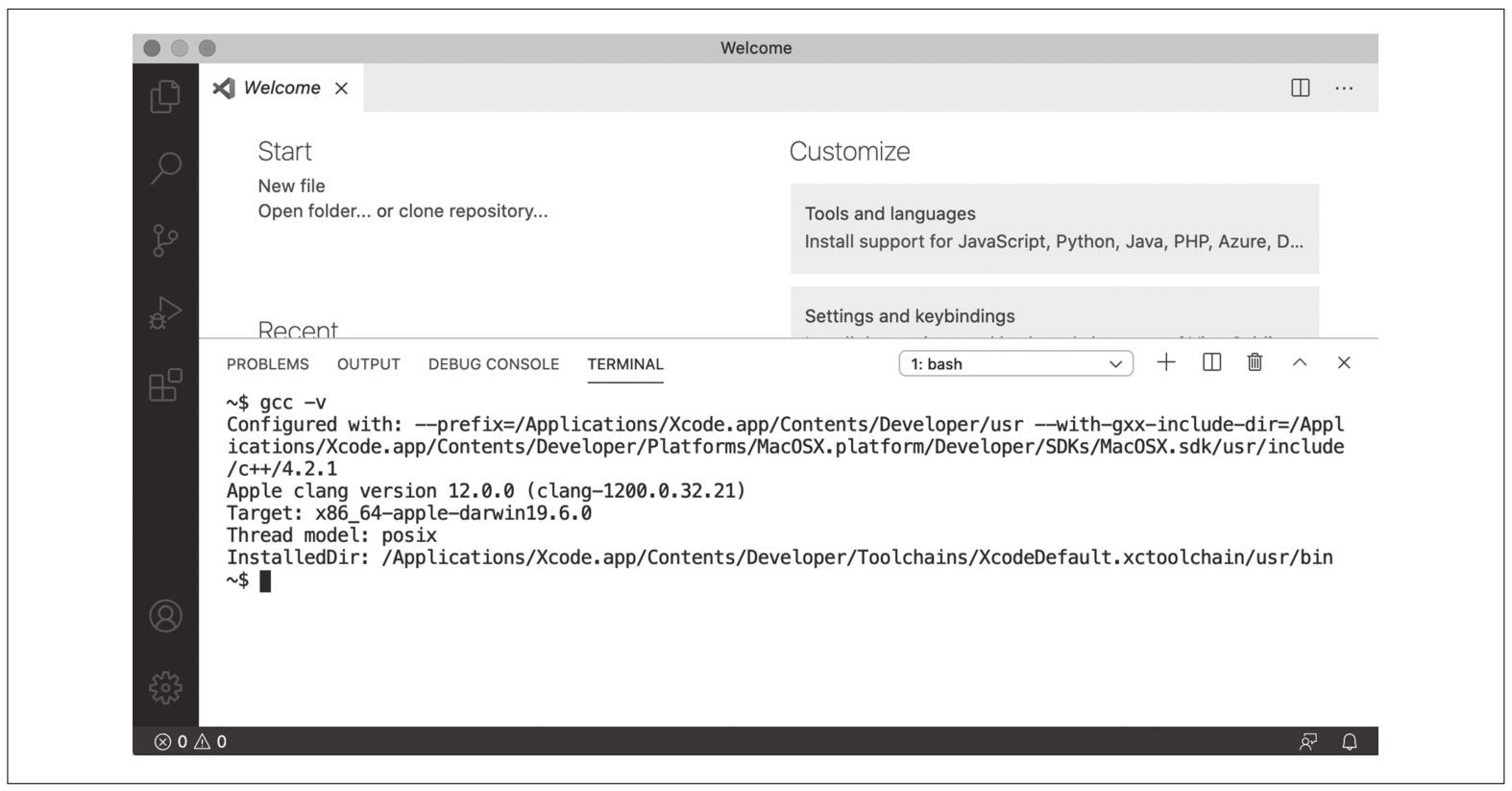Switch to the DEBUG CONSOLE tab
This screenshot has width=1512, height=791.
coord(494,364)
